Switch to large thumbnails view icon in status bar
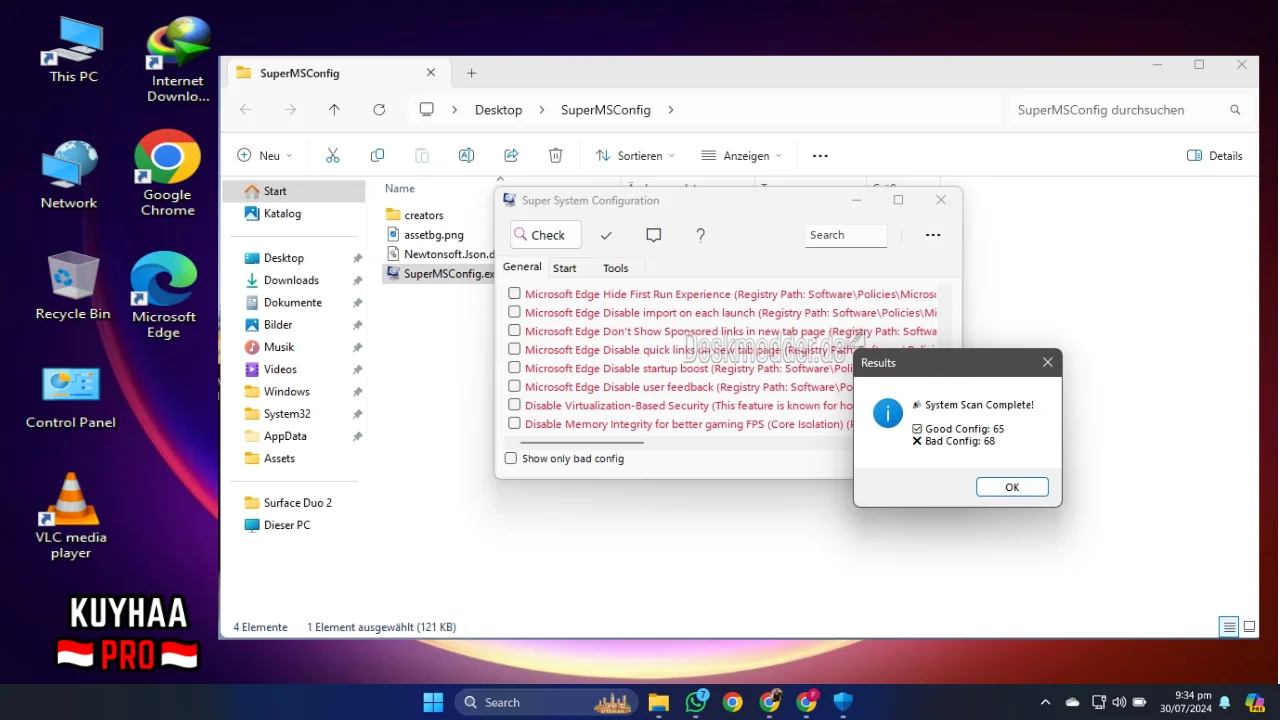Screen dimensions: 1280x720 1249,627
